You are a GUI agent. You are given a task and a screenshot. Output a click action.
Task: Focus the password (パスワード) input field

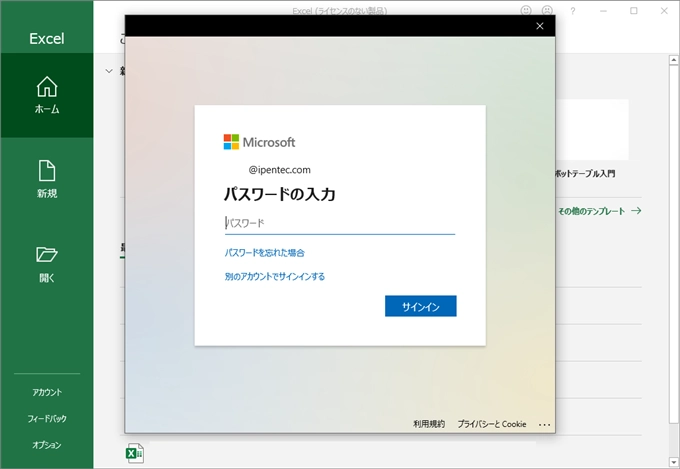pos(340,223)
